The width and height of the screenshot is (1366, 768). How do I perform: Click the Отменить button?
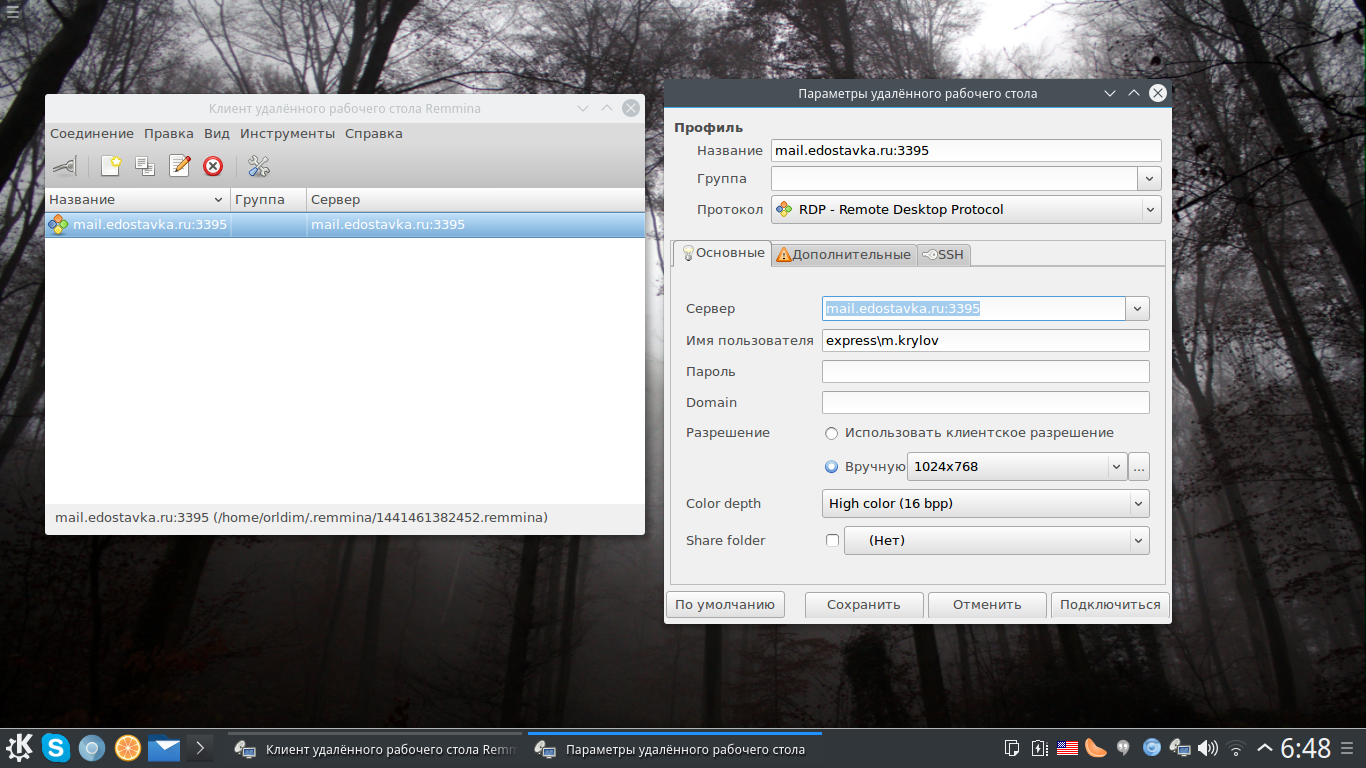pyautogui.click(x=987, y=605)
